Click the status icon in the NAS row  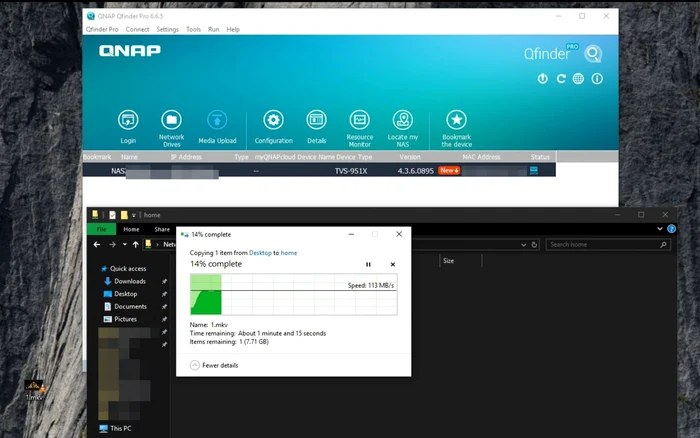(x=533, y=171)
